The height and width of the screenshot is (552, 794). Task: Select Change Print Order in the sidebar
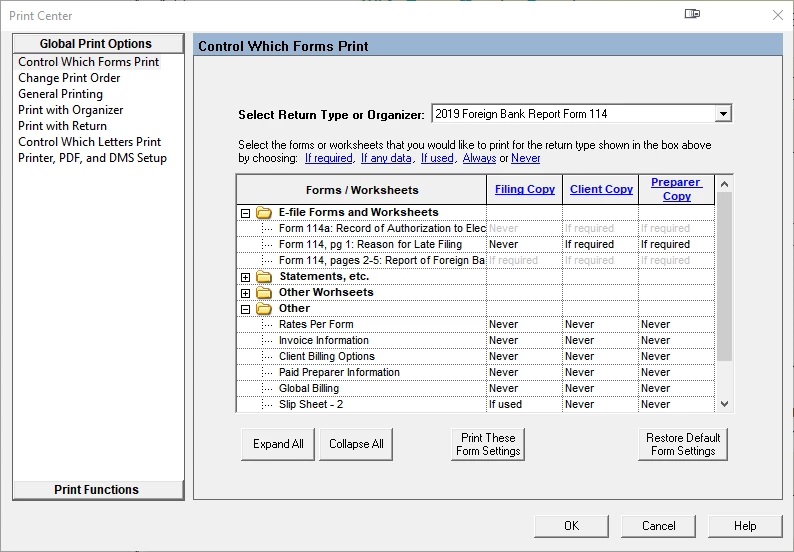click(69, 78)
